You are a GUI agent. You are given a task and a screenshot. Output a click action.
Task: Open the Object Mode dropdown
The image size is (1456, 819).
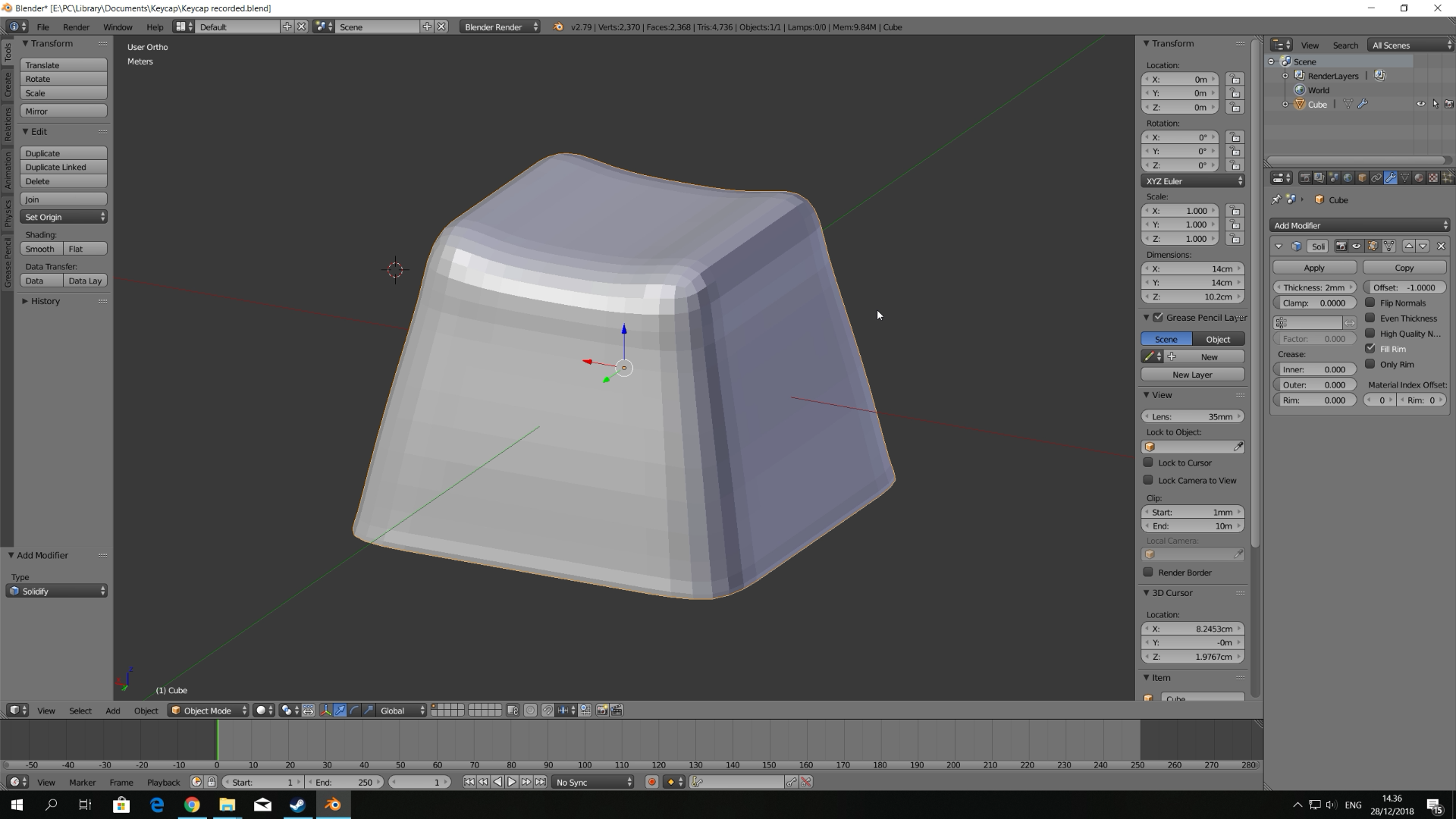[x=208, y=711]
